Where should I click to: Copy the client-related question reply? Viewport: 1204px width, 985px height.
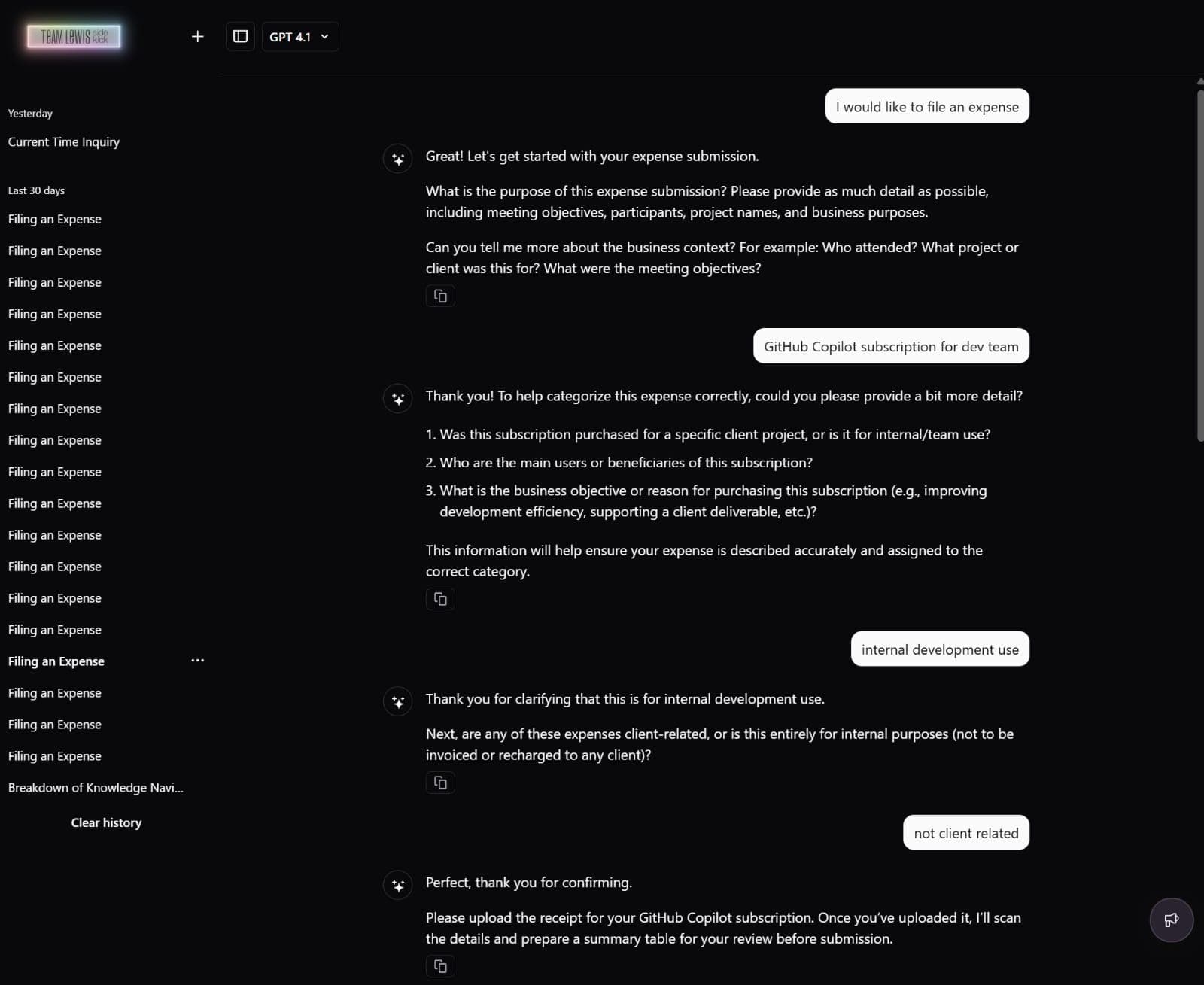tap(440, 783)
